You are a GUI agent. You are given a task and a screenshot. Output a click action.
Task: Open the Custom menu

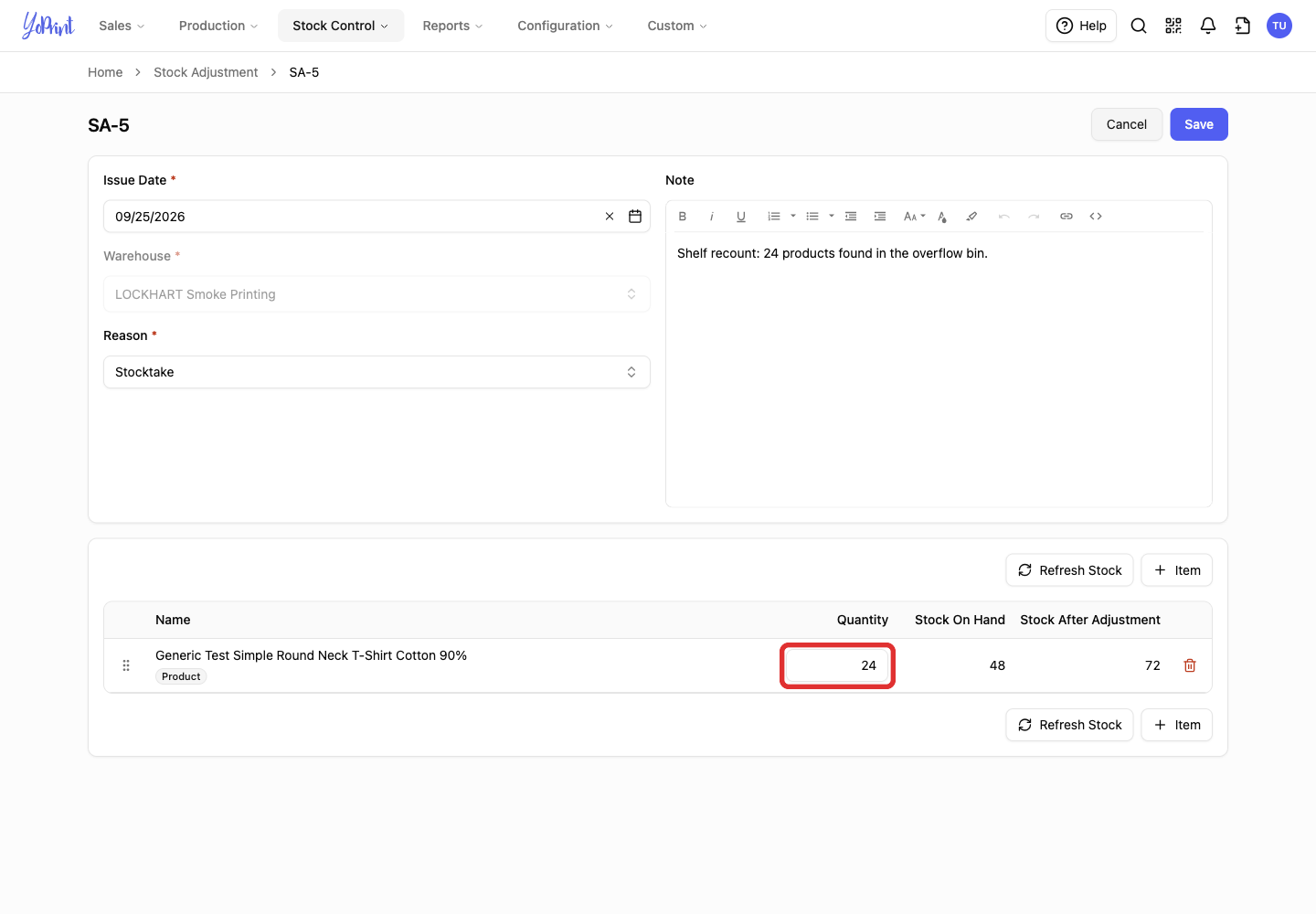677,26
